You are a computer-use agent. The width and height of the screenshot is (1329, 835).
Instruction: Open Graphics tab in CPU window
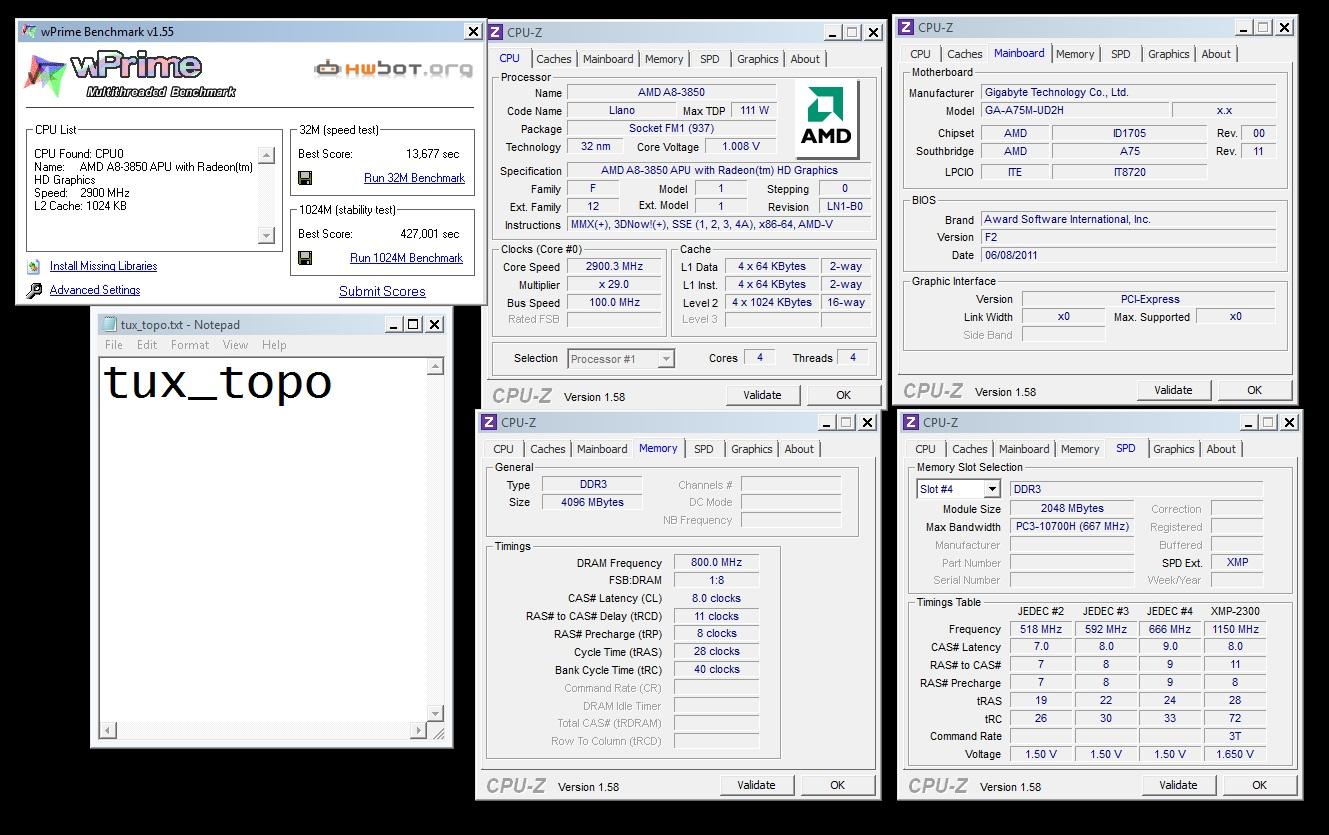[x=757, y=59]
